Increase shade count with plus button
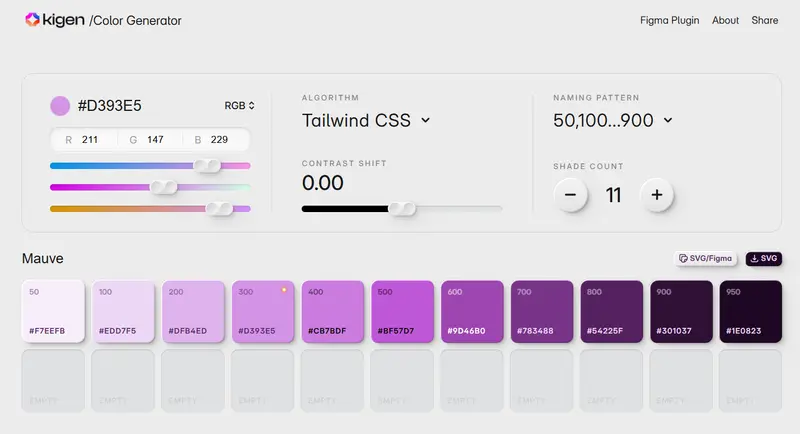The image size is (800, 434). 656,195
